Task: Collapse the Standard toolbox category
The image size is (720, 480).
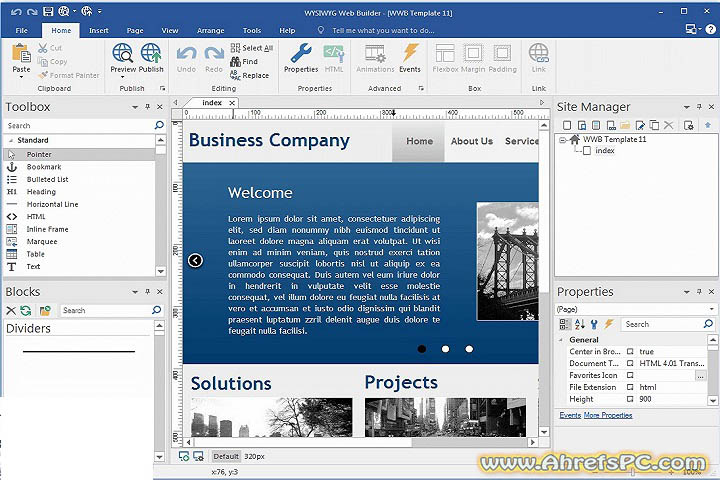Action: tap(11, 141)
